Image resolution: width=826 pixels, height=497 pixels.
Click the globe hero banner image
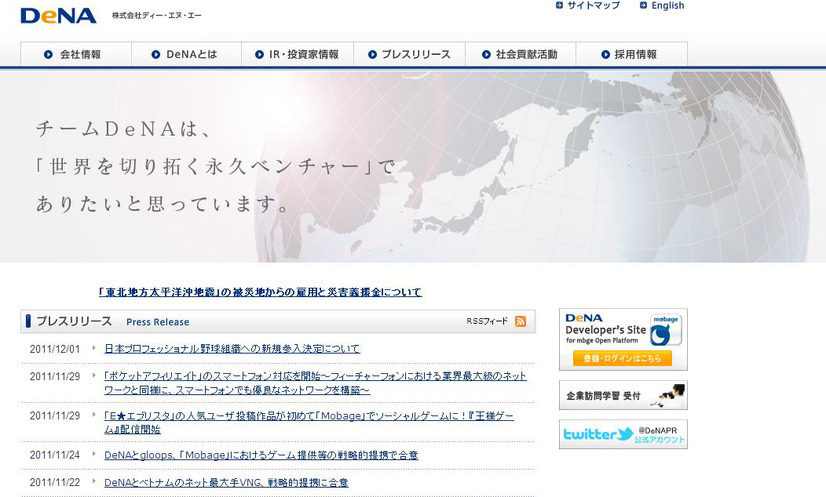pyautogui.click(x=413, y=167)
